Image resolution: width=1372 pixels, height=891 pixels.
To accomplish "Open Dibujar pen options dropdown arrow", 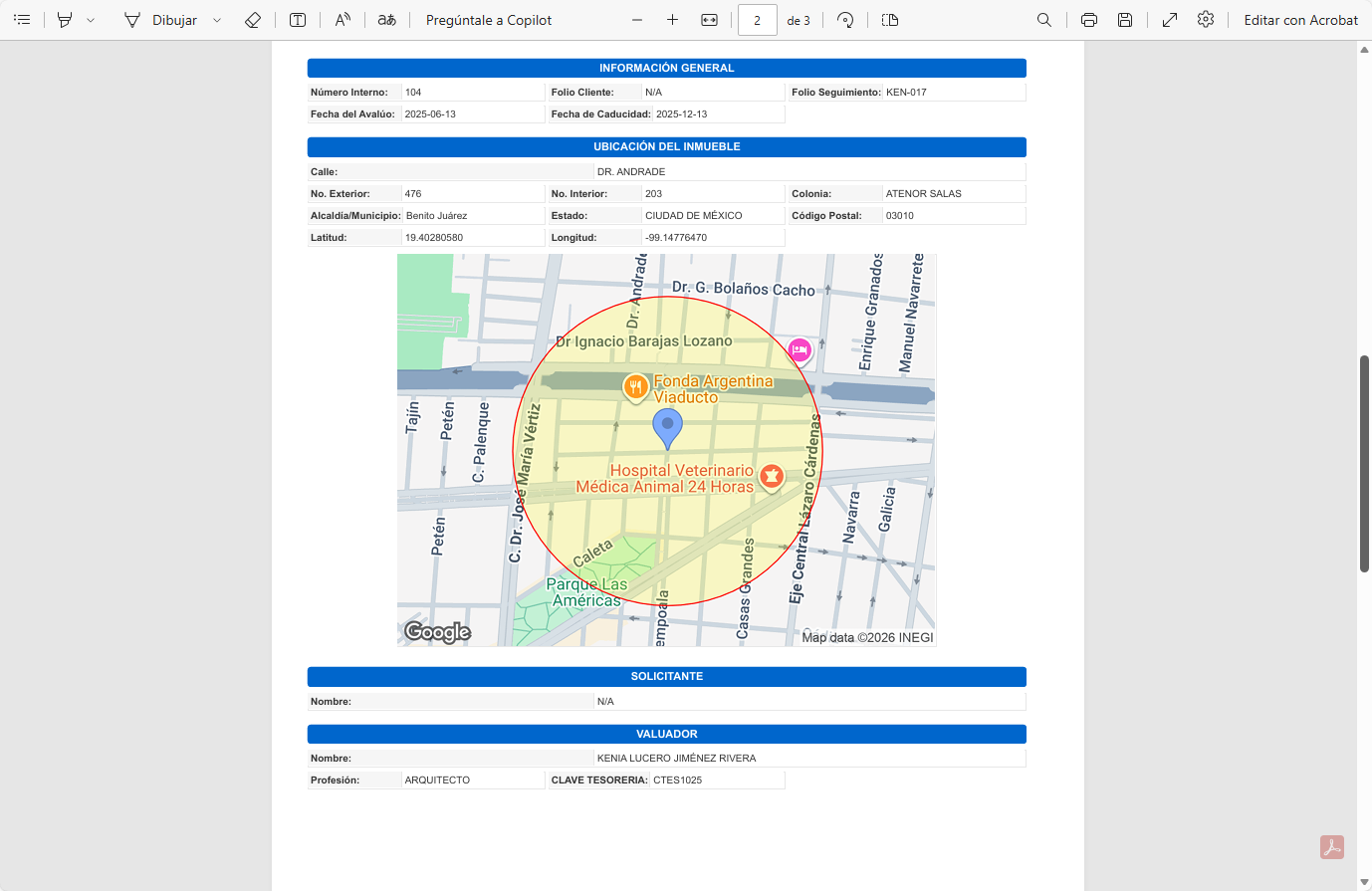I will [x=217, y=20].
